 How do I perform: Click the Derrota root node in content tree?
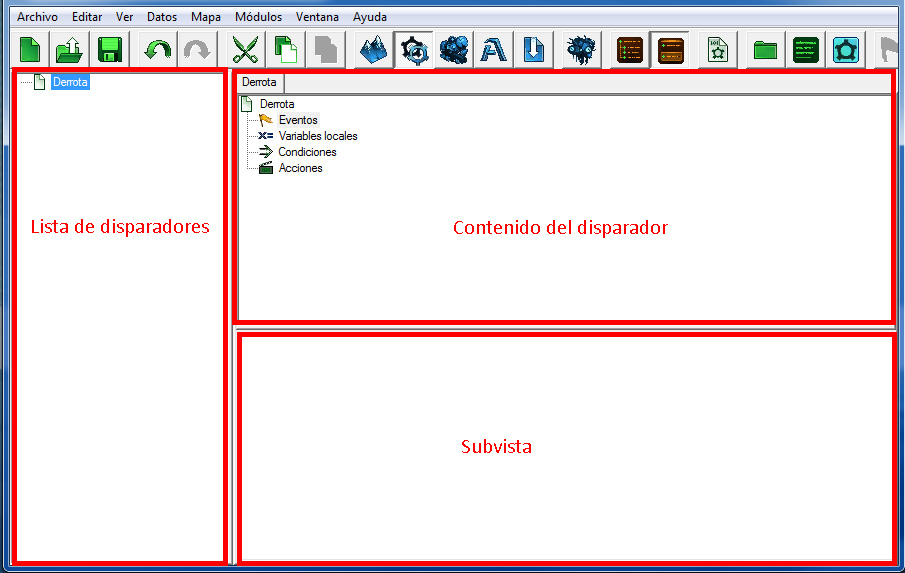pos(277,104)
